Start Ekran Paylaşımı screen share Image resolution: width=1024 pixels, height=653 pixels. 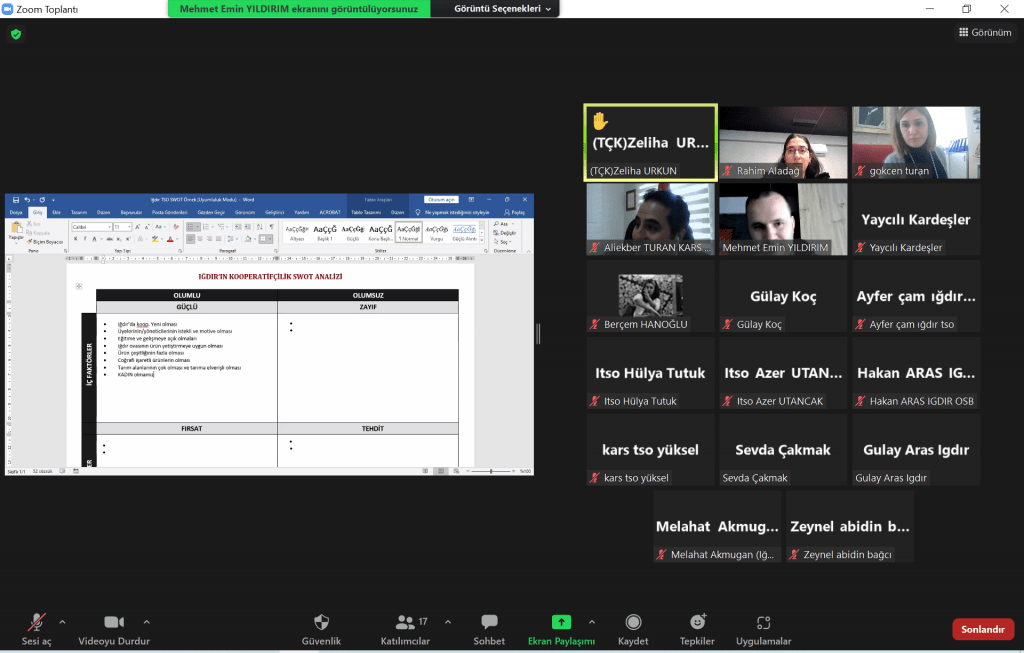[x=561, y=623]
